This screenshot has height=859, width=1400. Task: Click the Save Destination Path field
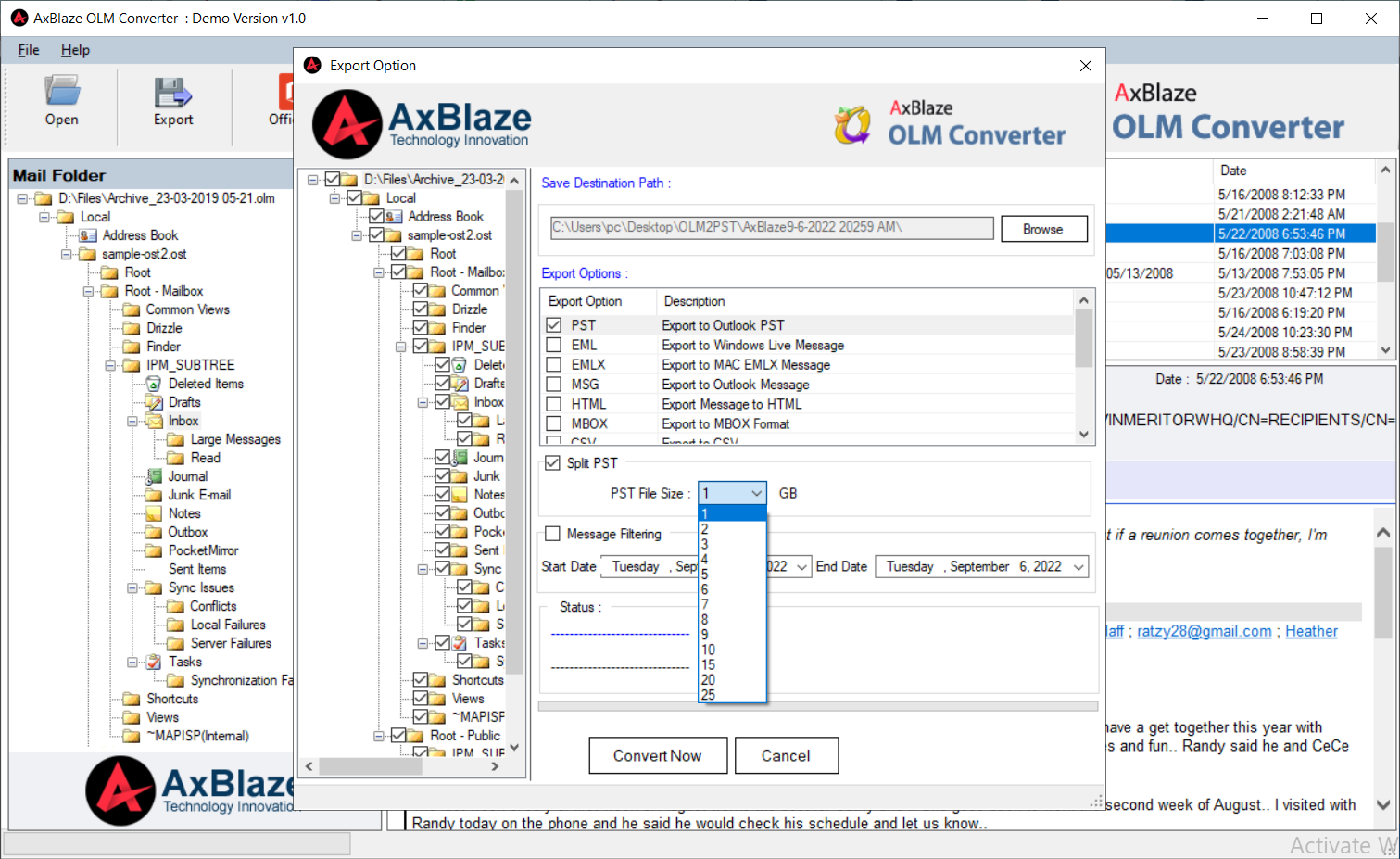pyautogui.click(x=772, y=228)
